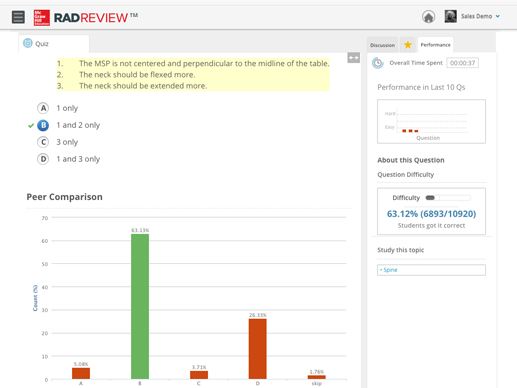
Task: Click the McGraw Hill logo
Action: tap(42, 18)
